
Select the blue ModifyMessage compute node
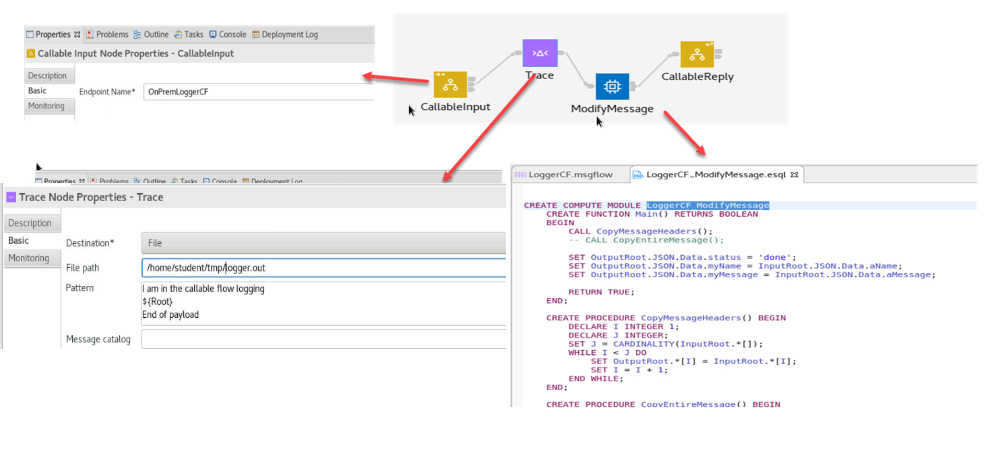(x=612, y=87)
